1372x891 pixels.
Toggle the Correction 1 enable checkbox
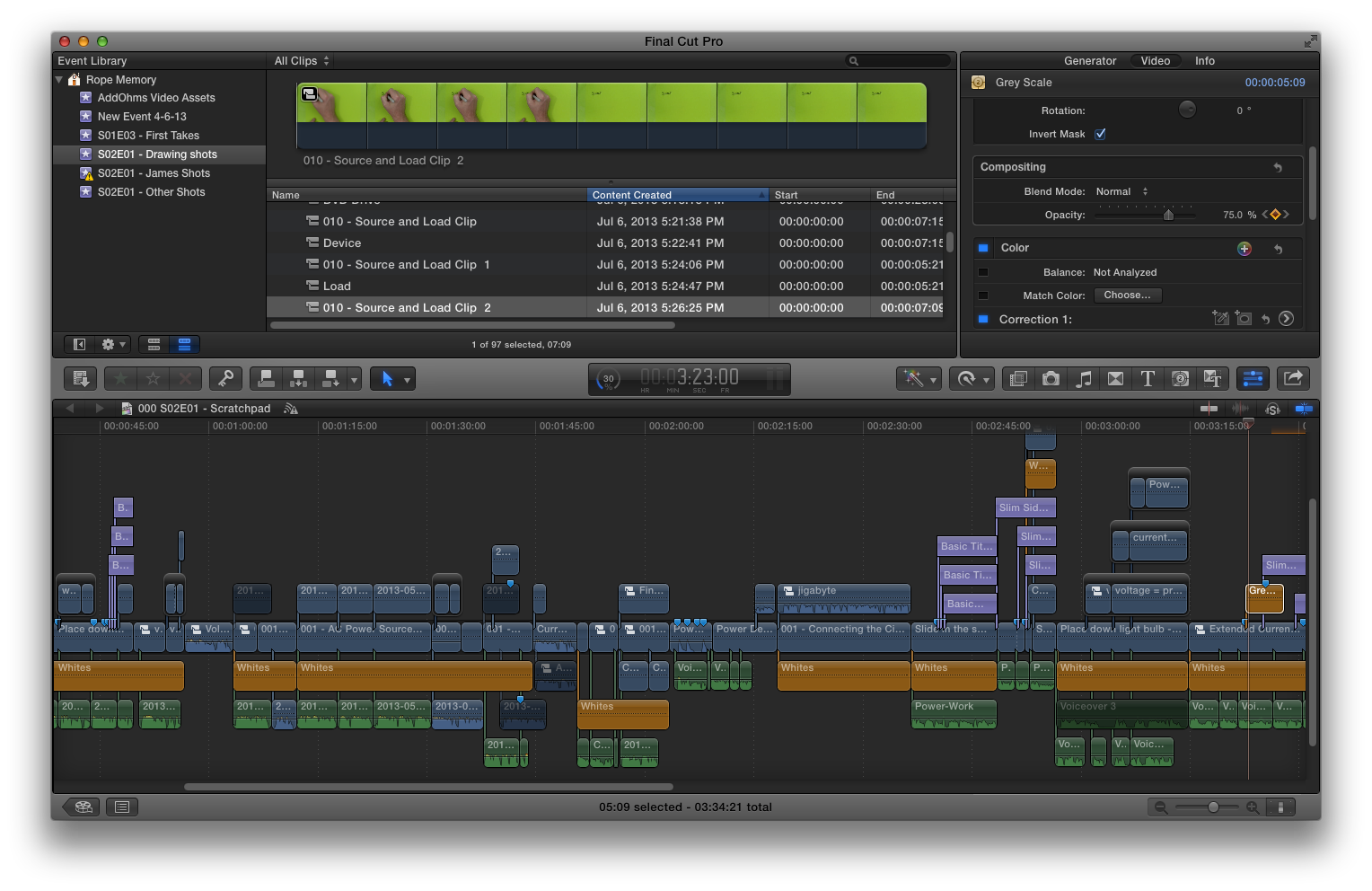tap(982, 319)
